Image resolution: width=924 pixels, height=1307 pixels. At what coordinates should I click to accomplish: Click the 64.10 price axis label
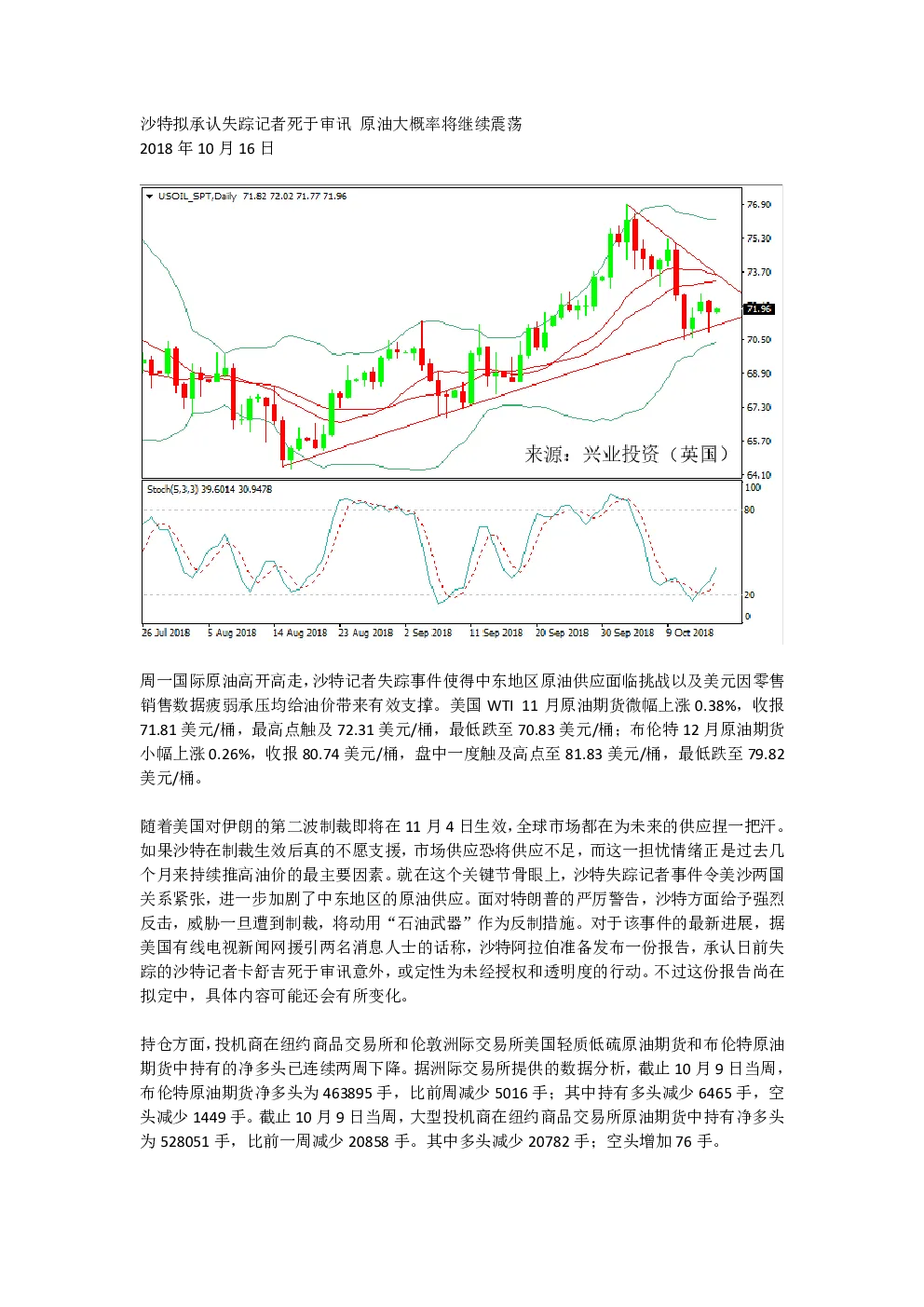758,475
